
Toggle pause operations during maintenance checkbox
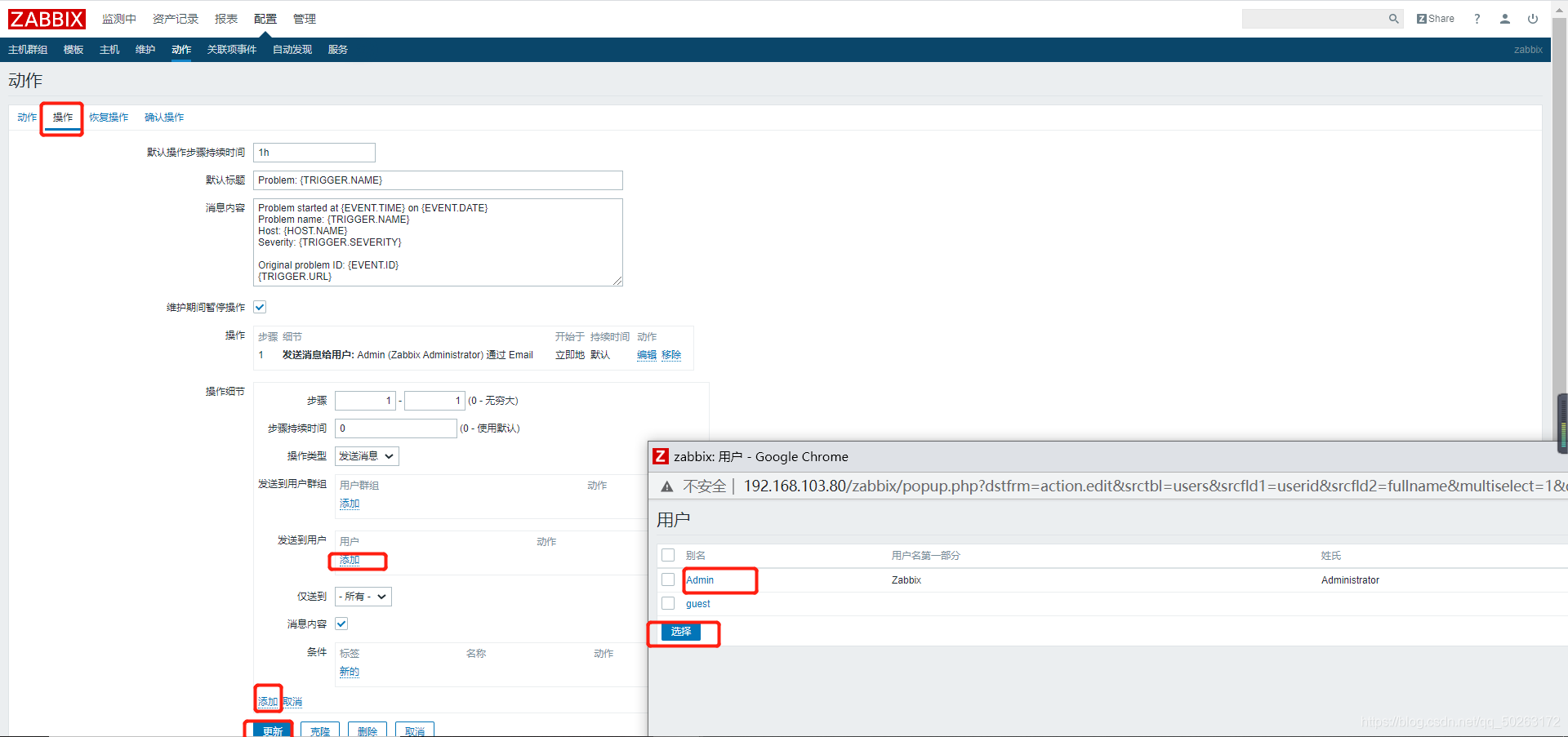click(260, 307)
